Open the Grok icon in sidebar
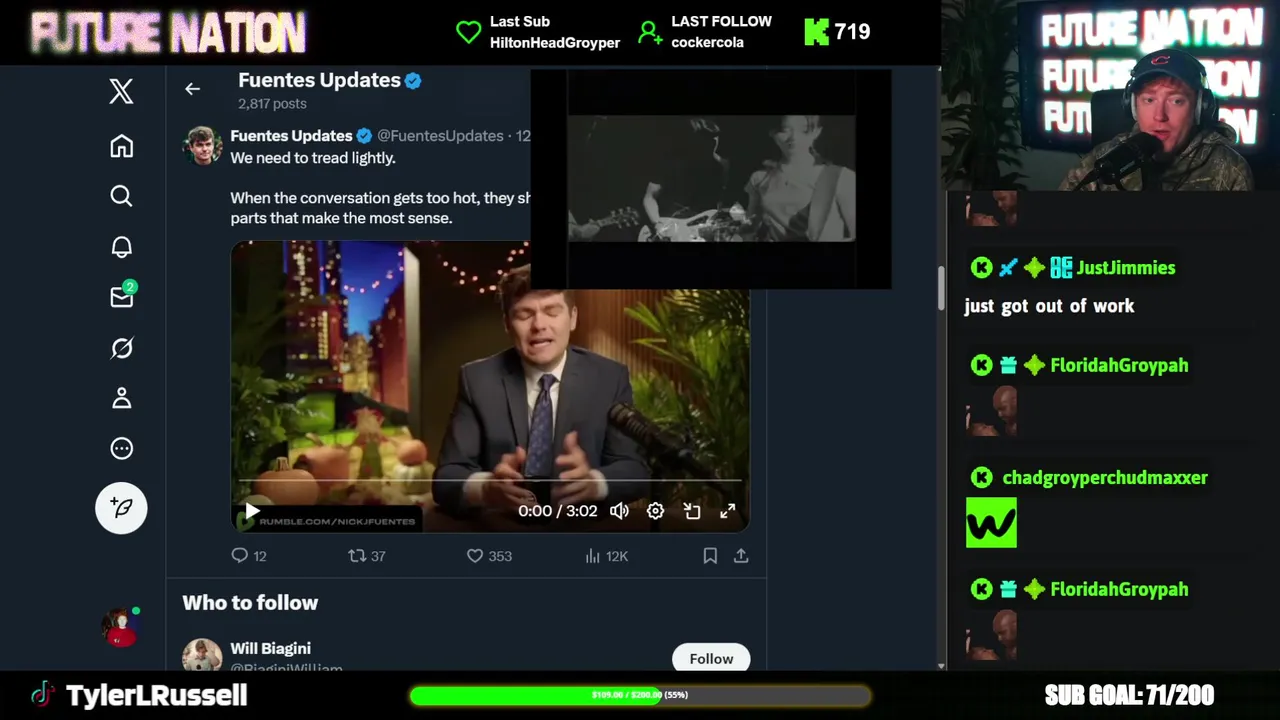 pos(121,348)
